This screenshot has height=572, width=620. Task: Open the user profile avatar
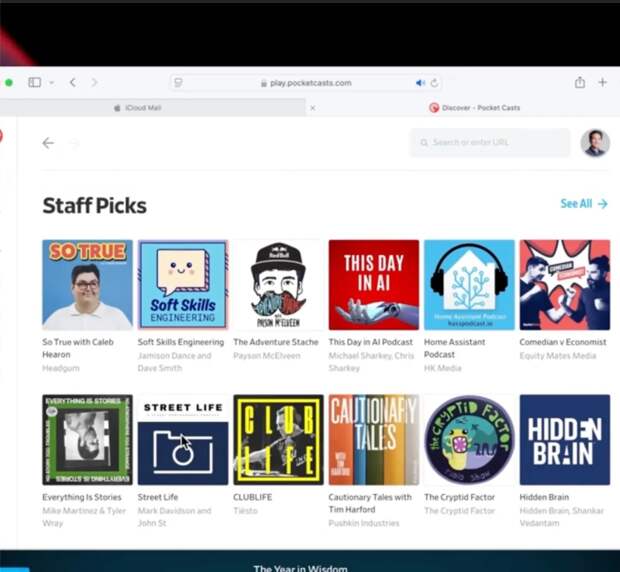pyautogui.click(x=595, y=142)
